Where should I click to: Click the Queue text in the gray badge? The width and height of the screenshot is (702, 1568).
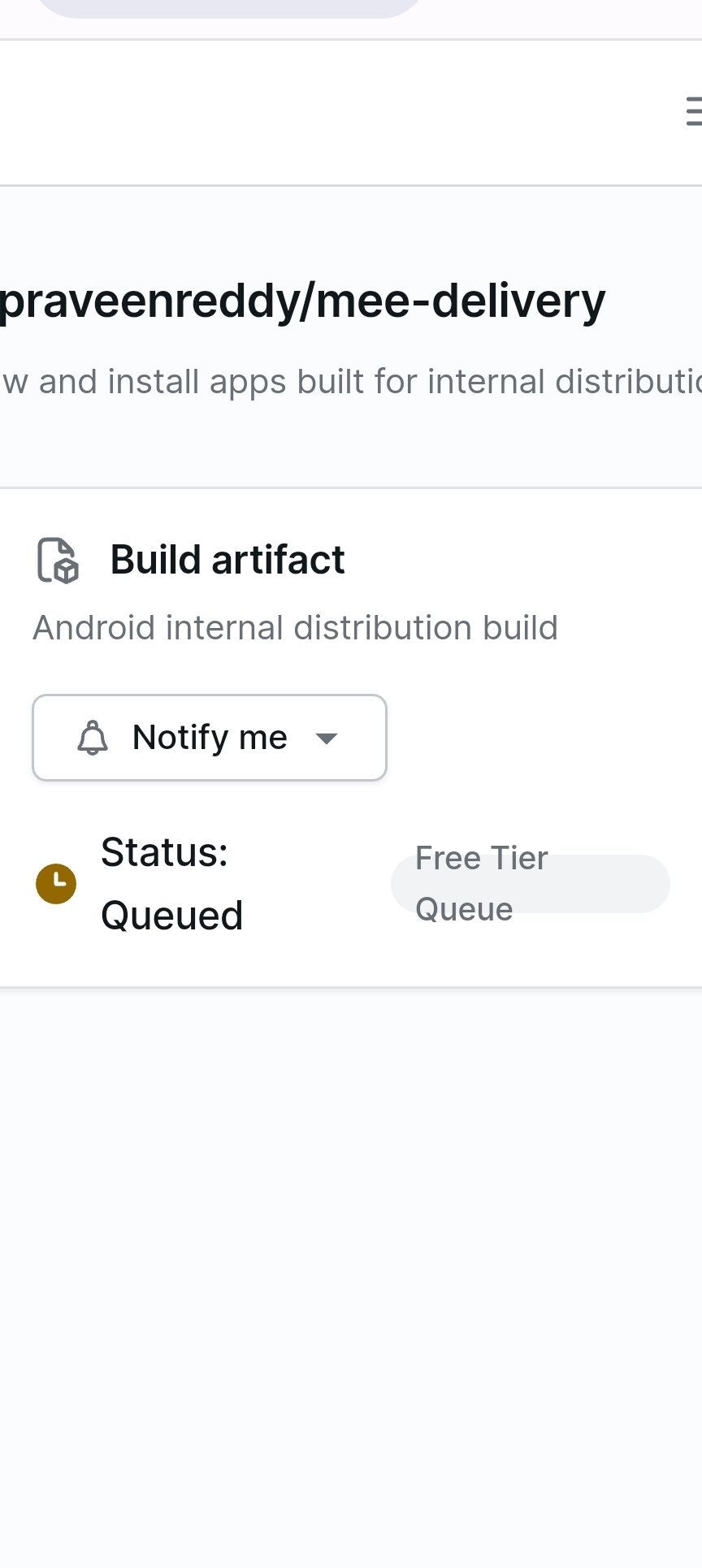464,909
